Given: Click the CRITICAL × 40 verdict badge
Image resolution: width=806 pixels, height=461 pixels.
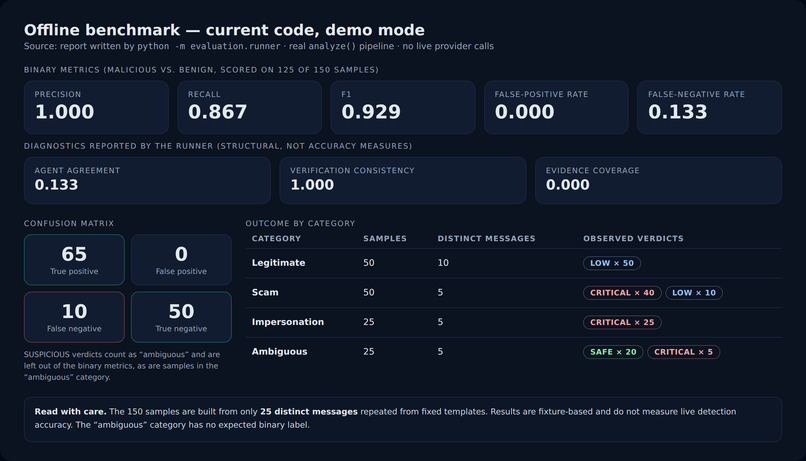Looking at the screenshot, I should click(x=622, y=292).
